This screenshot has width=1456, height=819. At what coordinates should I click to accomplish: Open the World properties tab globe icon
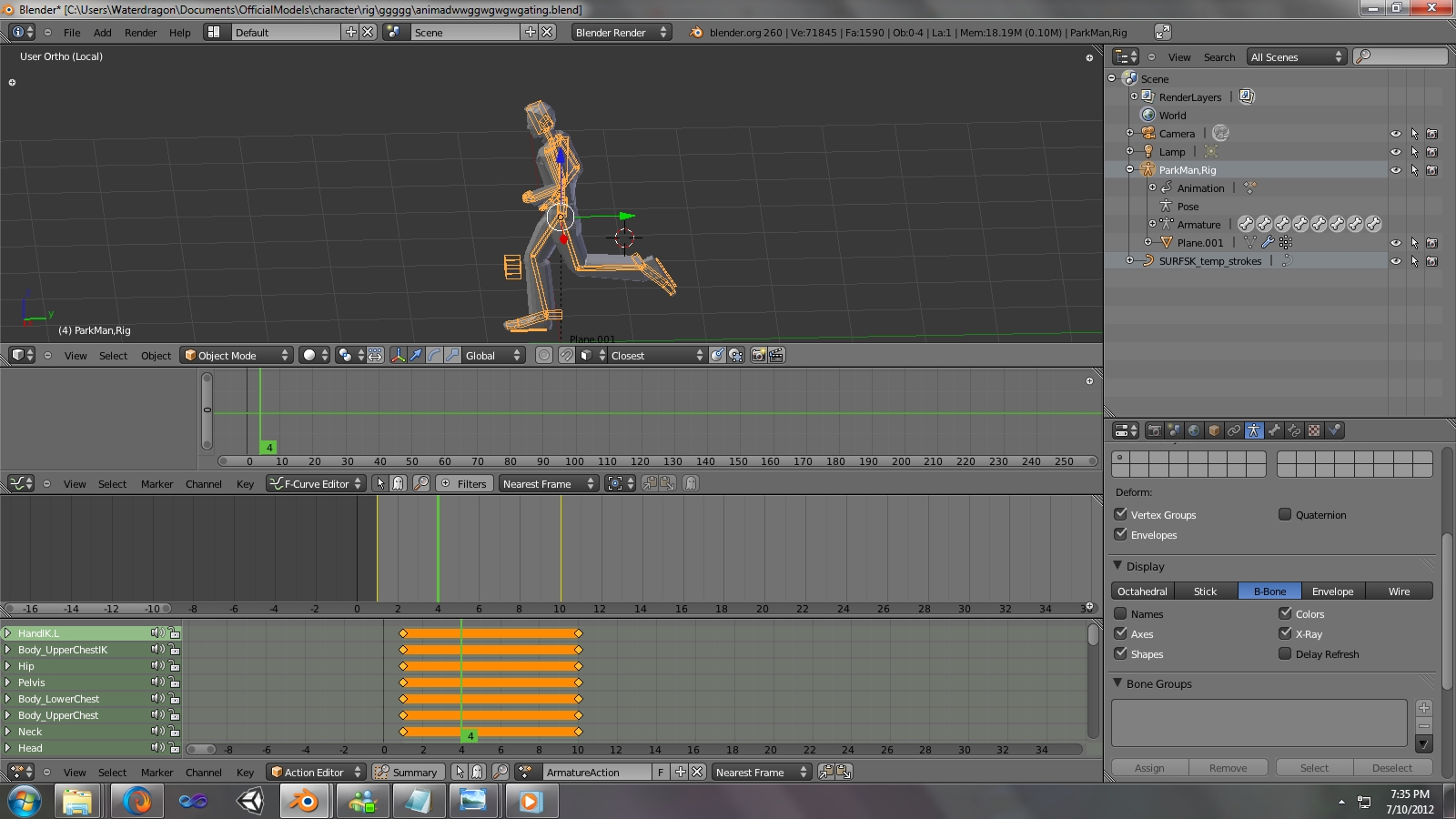coord(1194,430)
